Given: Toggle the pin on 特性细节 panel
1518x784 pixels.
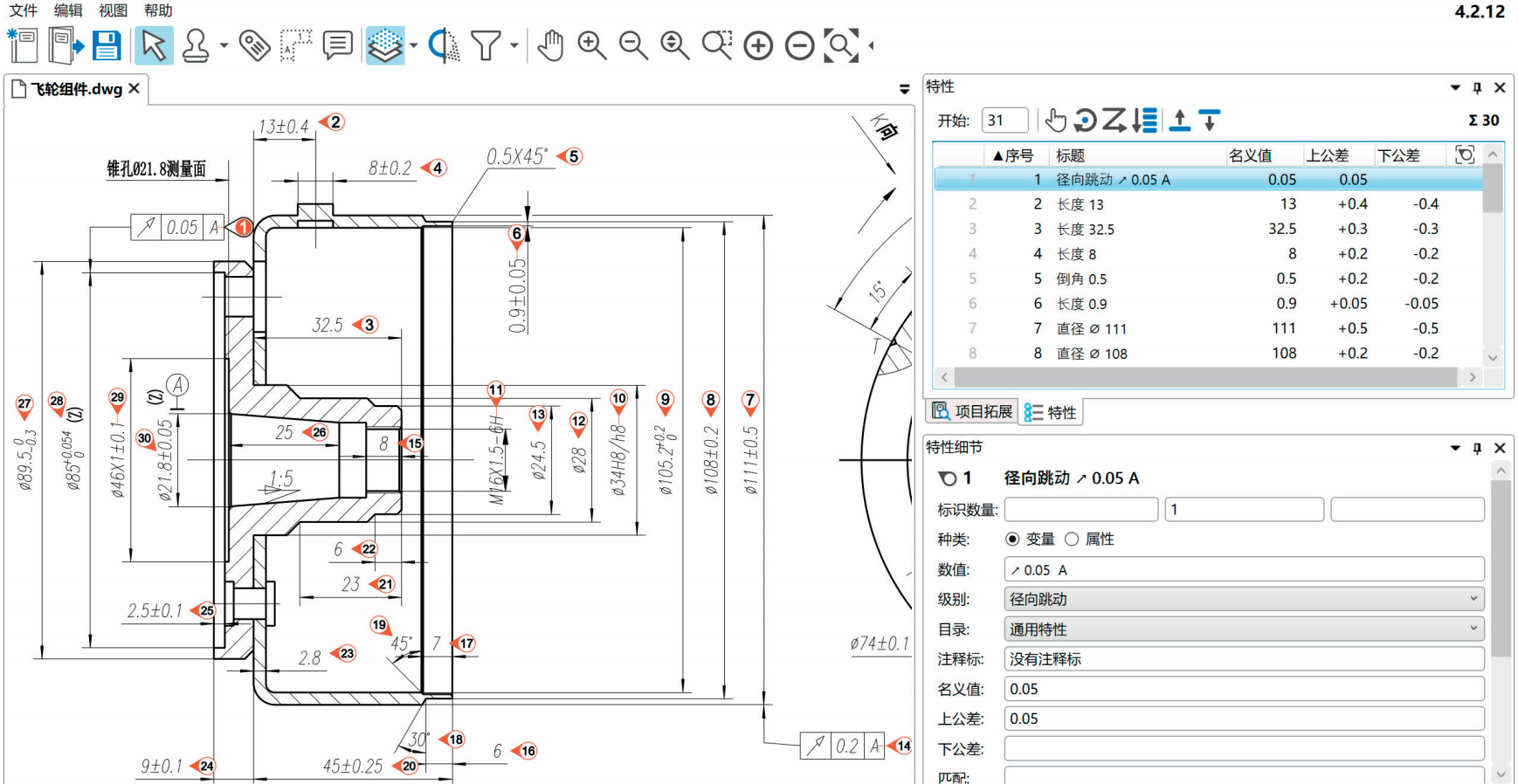Looking at the screenshot, I should coord(1477,448).
